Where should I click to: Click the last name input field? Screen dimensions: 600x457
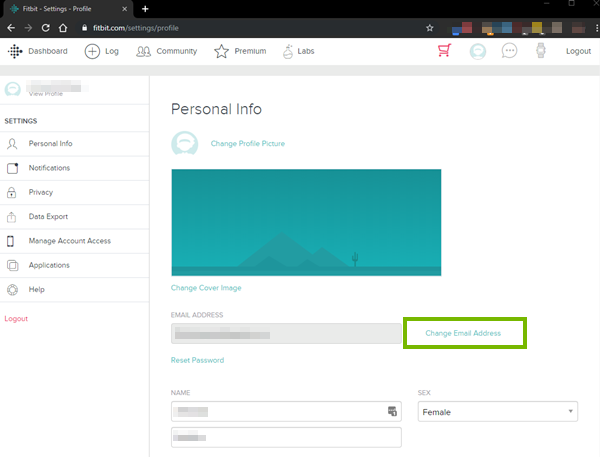286,437
